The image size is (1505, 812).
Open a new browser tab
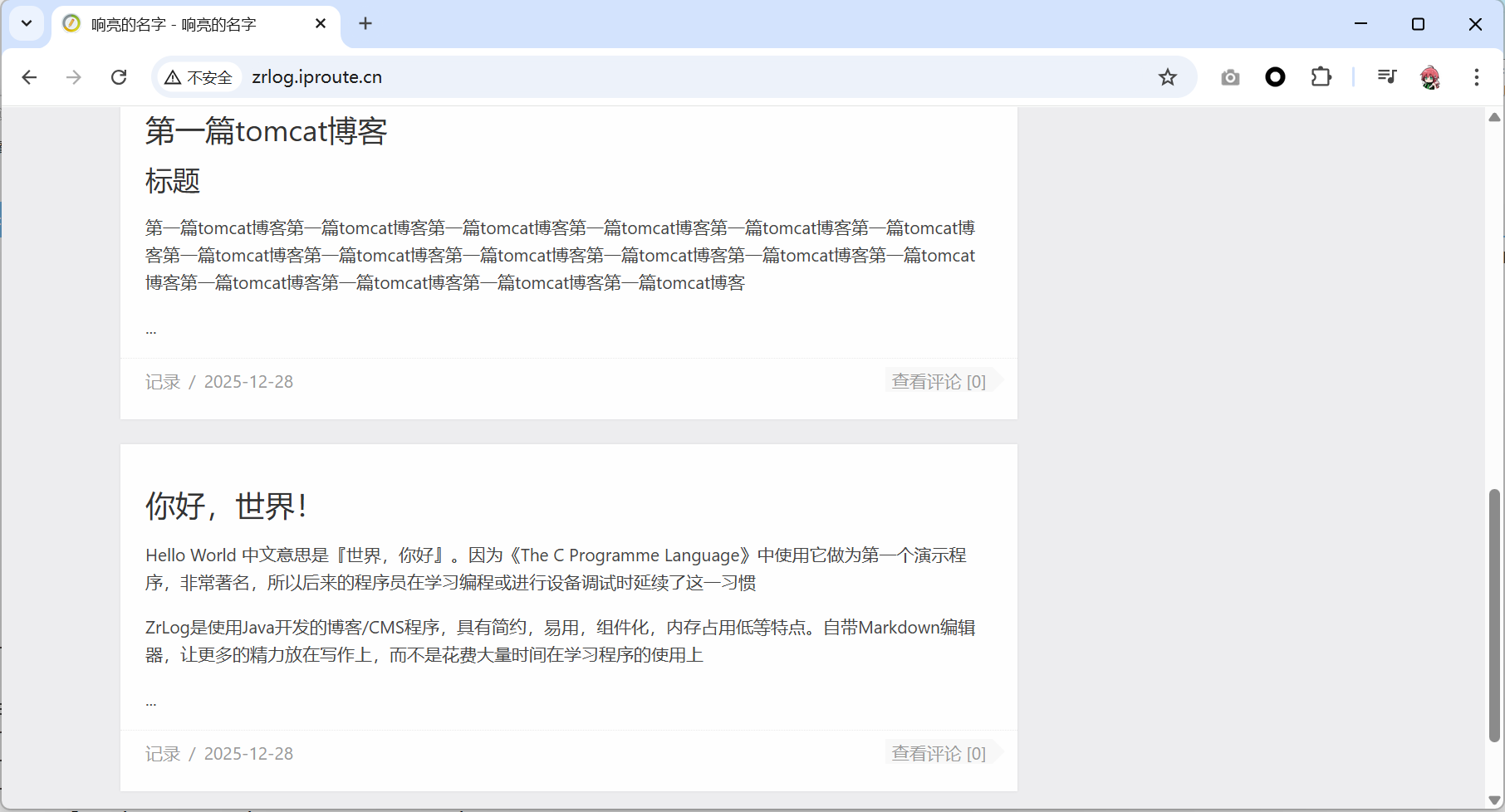365,23
